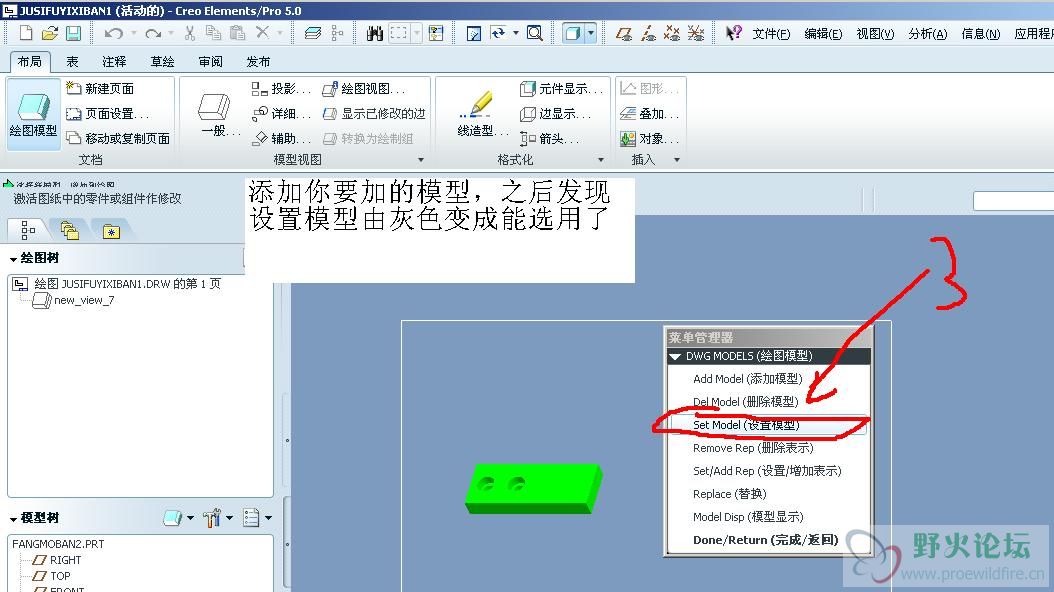Open the layers tool icon

313,32
